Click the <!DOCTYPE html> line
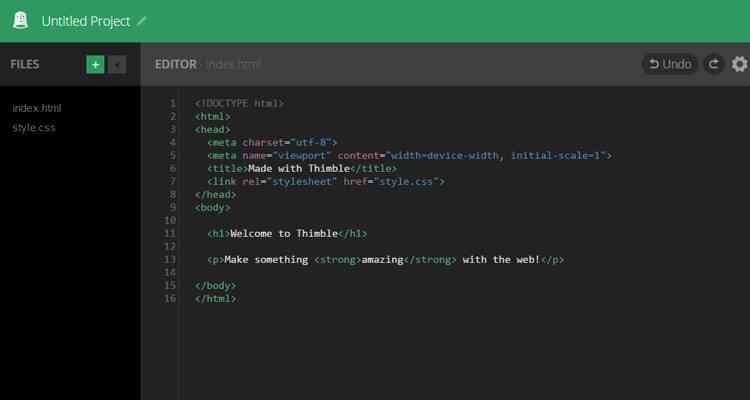750x400 pixels. click(239, 103)
